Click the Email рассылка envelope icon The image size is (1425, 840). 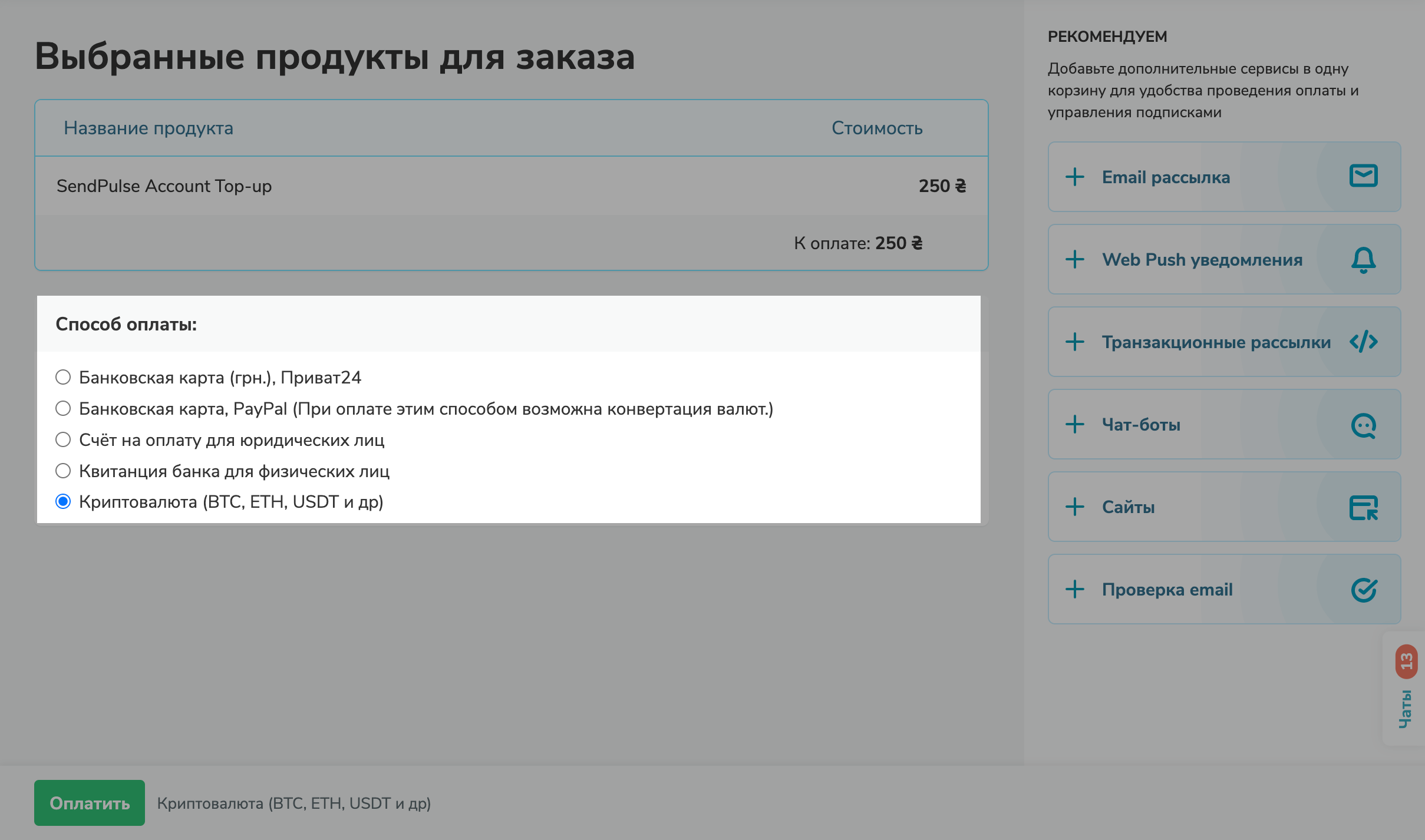pos(1364,176)
